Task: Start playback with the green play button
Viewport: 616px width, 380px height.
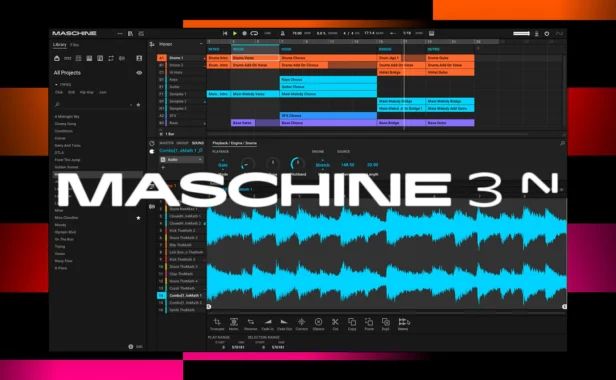Action: [x=235, y=33]
